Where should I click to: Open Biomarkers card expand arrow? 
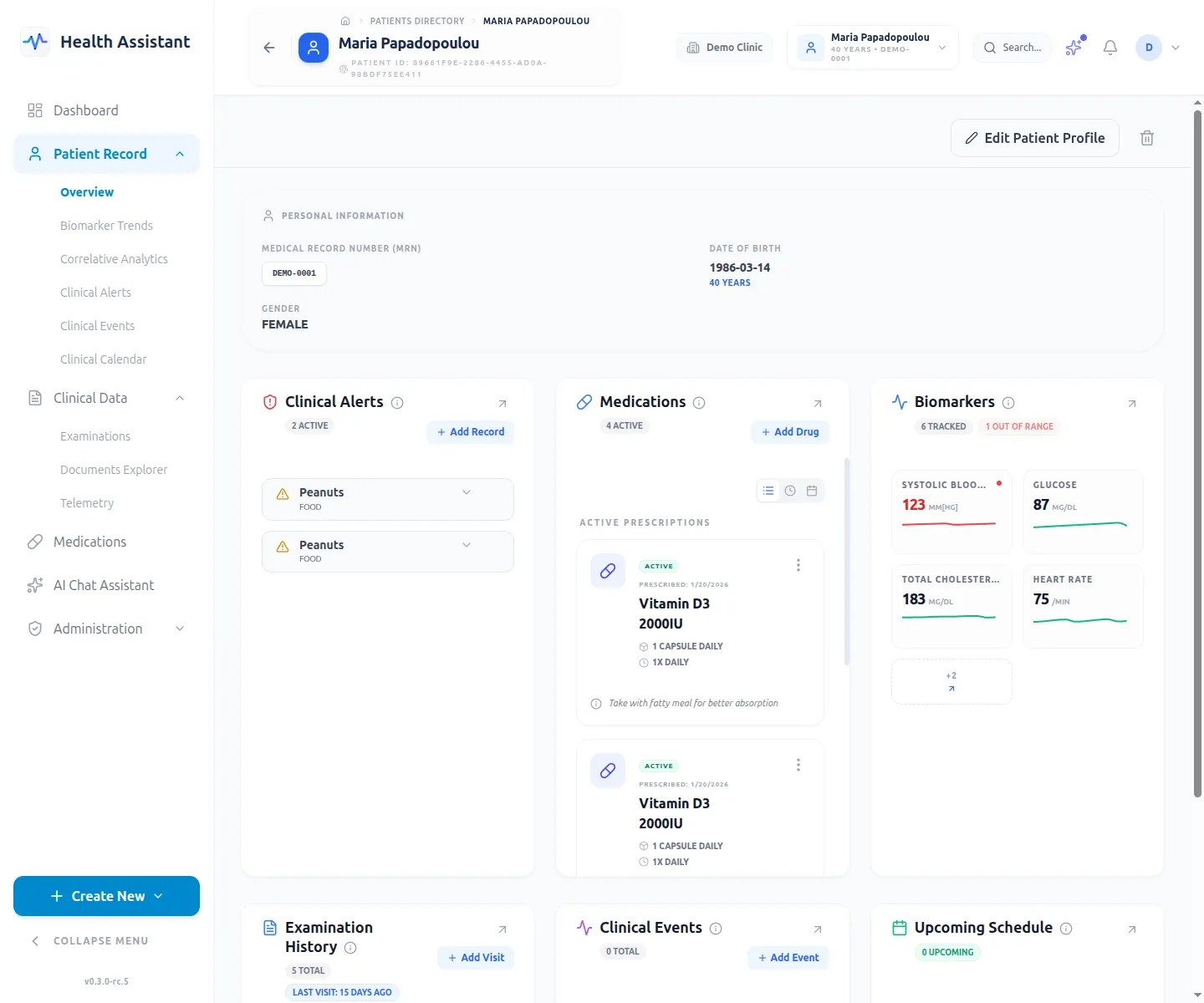(1132, 404)
